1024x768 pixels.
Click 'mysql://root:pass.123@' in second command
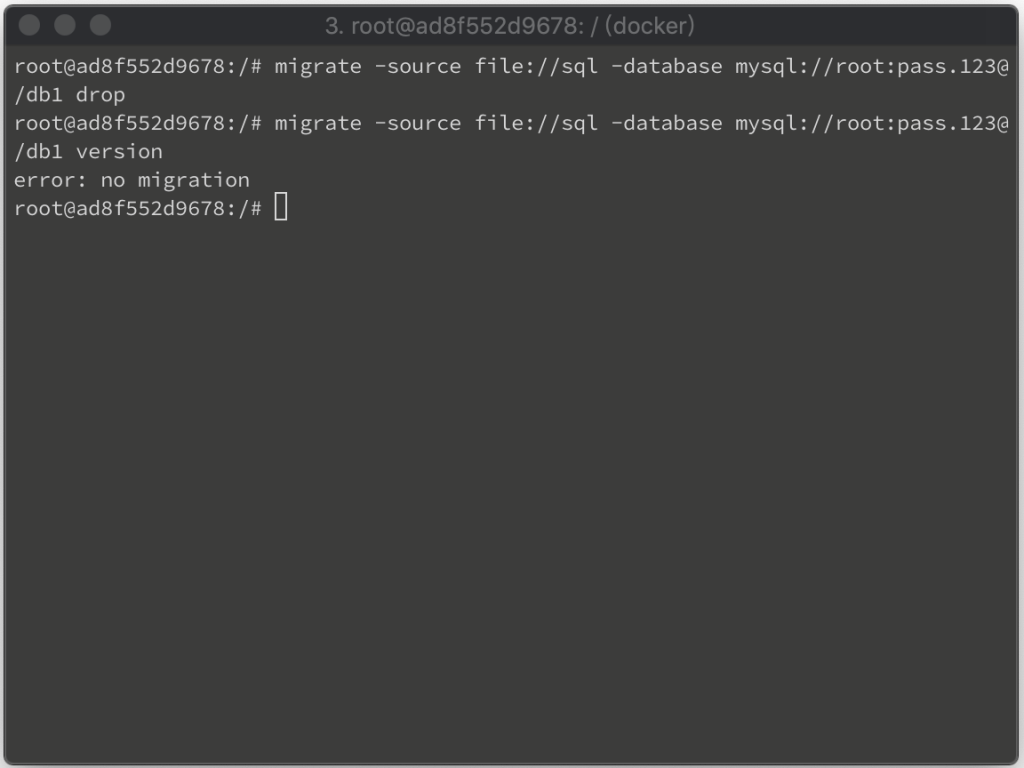coord(872,123)
